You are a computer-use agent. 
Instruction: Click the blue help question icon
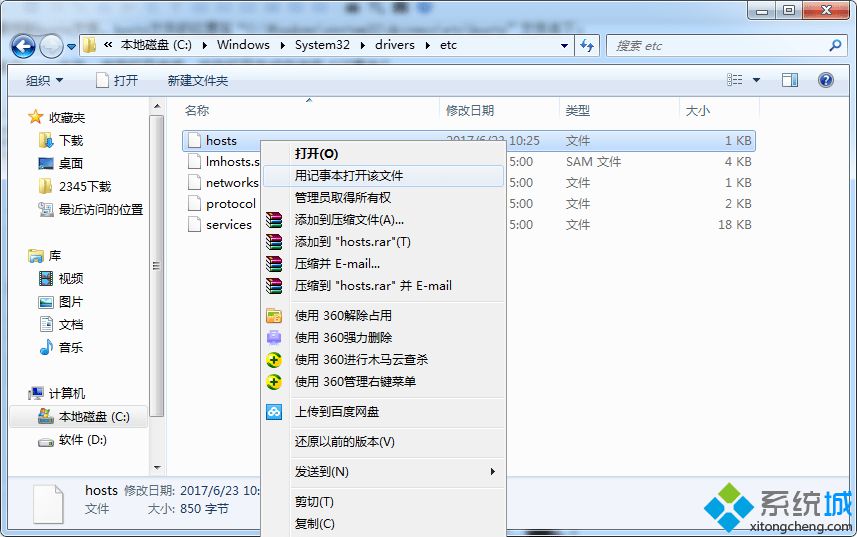[x=826, y=80]
